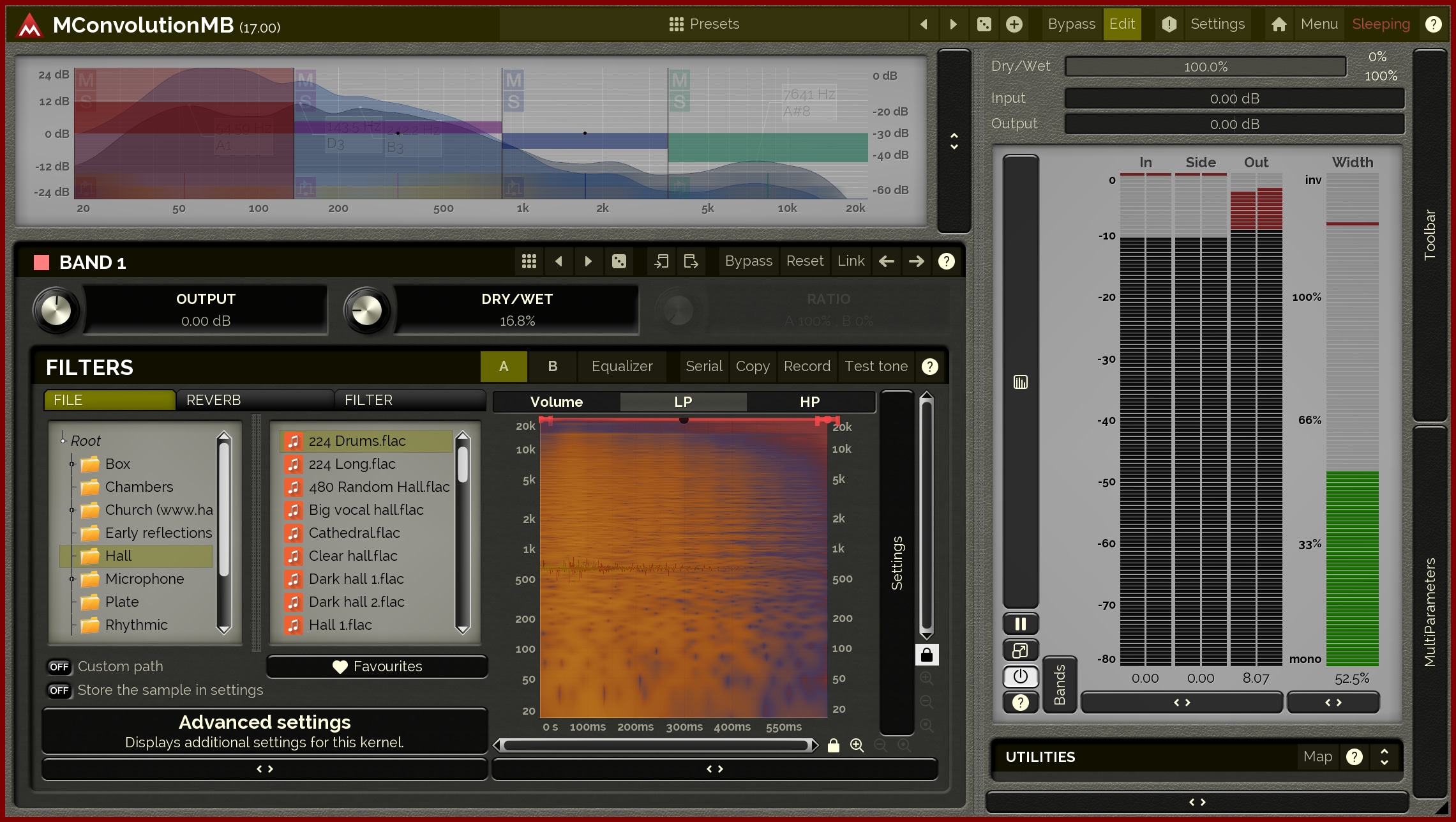Select the LP graph tab
This screenshot has width=1456, height=822.
(x=683, y=402)
